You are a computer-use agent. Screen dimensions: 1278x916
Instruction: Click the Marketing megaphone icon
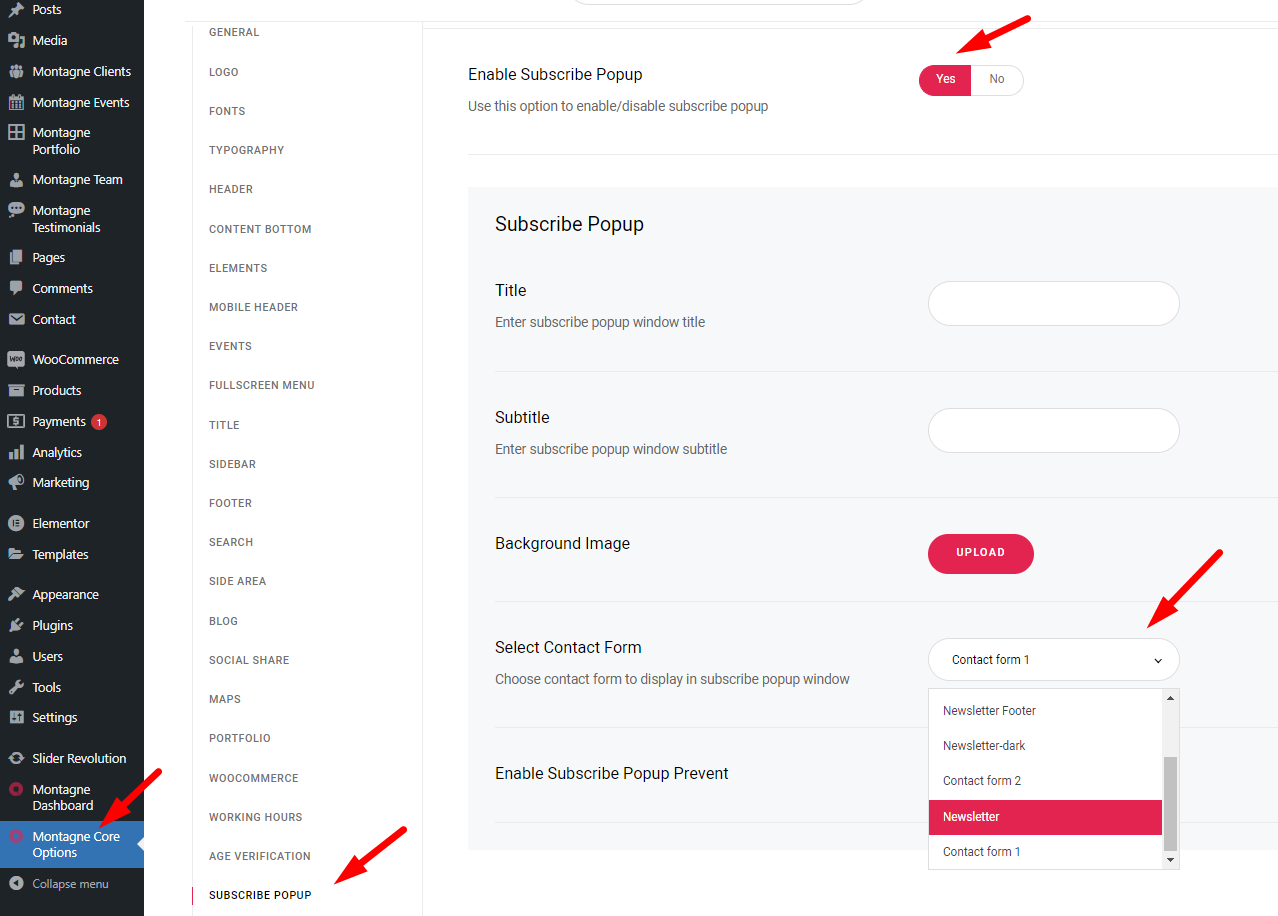[x=16, y=482]
